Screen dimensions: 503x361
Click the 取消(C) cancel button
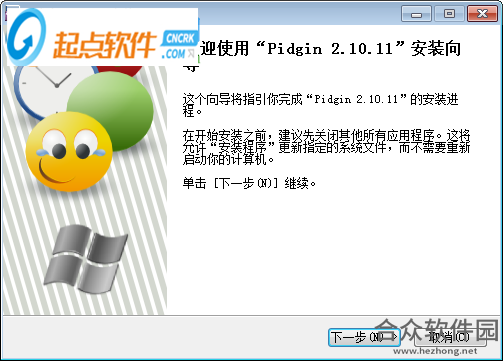coord(449,337)
